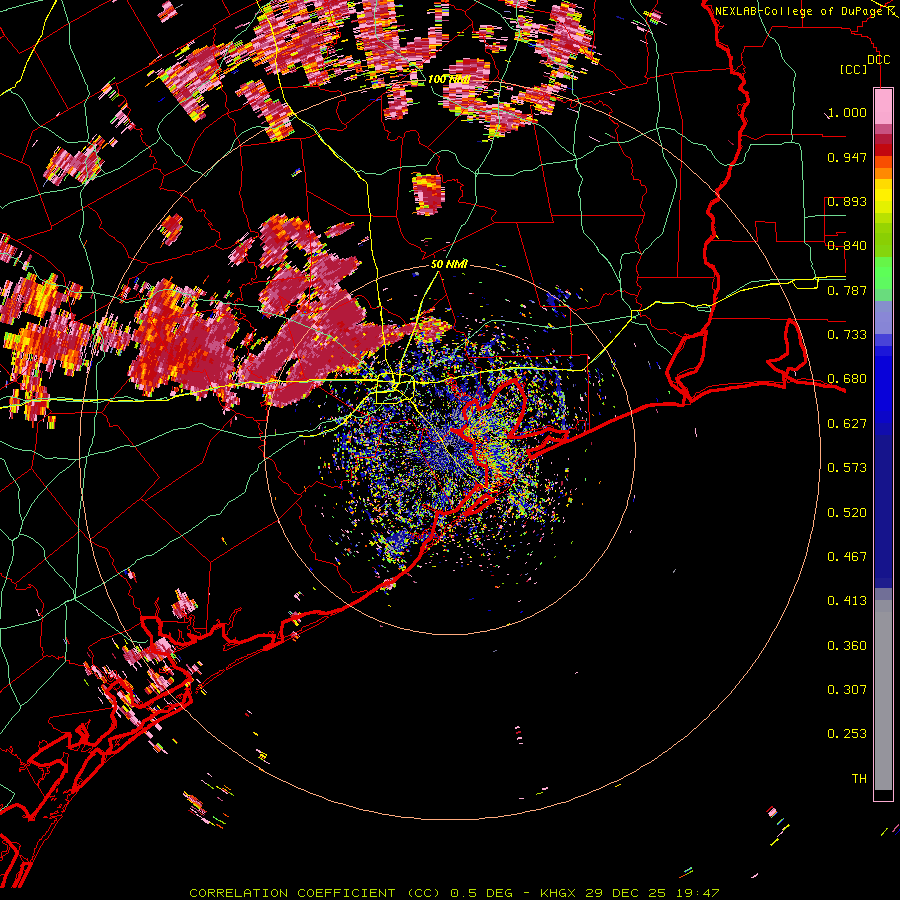Click the 0.680 legend value
The width and height of the screenshot is (900, 900).
pos(847,379)
